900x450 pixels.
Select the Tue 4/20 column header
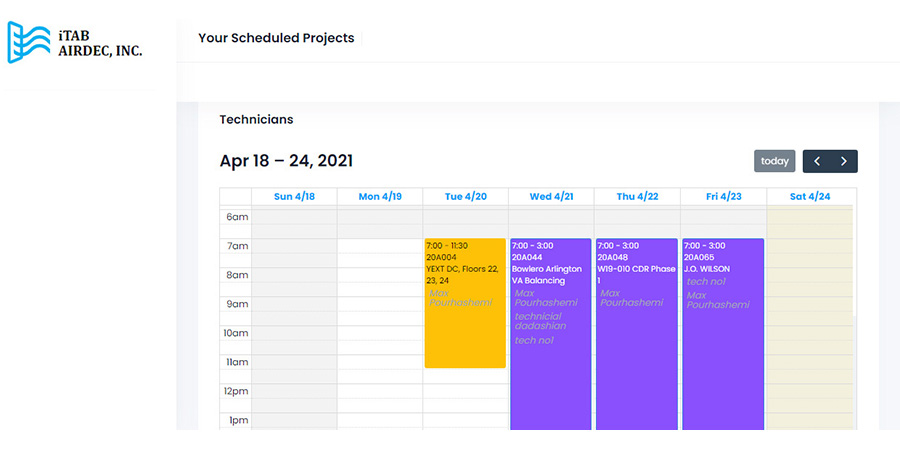pyautogui.click(x=466, y=197)
